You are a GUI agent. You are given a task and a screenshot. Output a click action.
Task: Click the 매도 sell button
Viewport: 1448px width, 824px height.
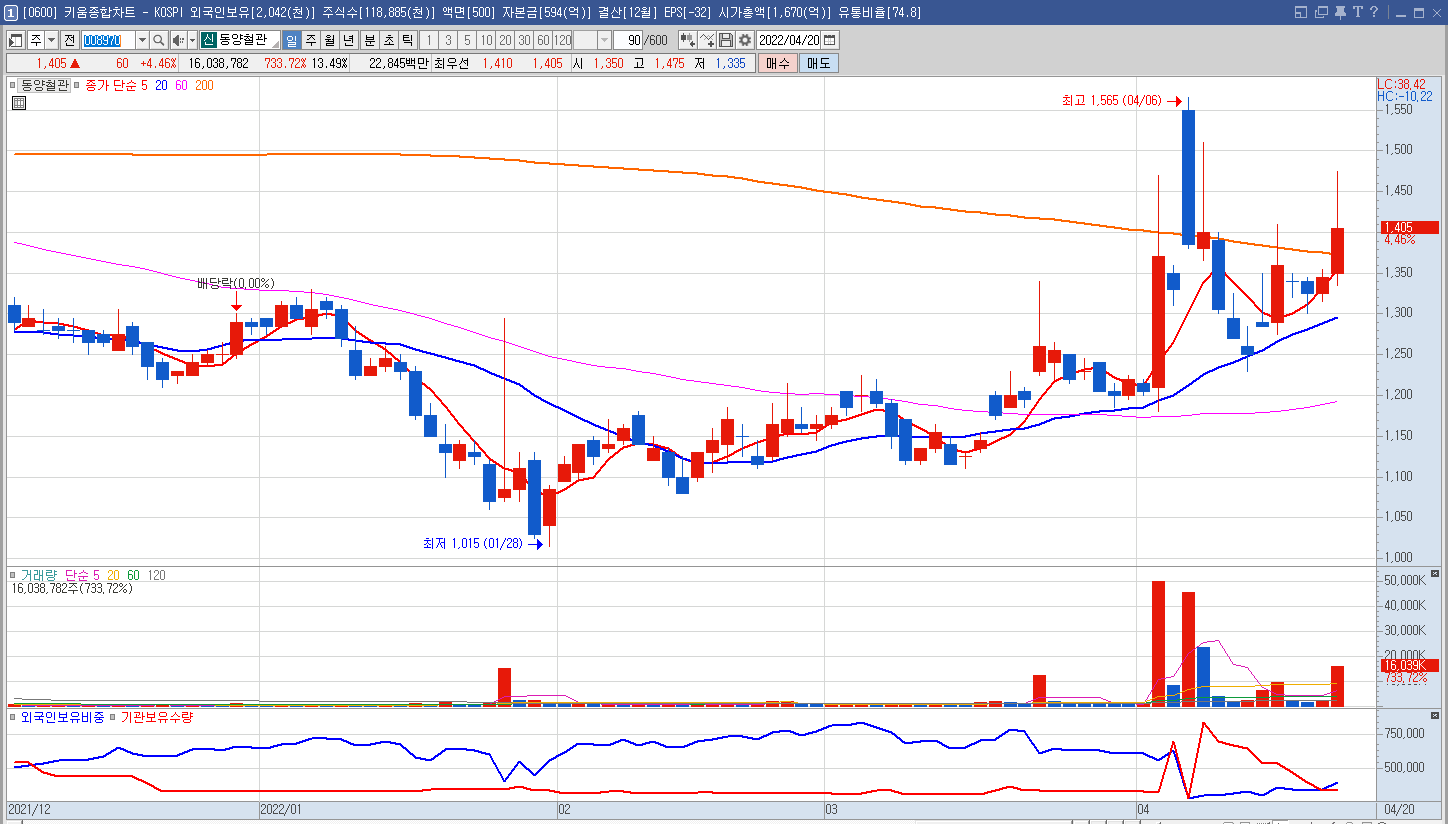click(x=819, y=63)
